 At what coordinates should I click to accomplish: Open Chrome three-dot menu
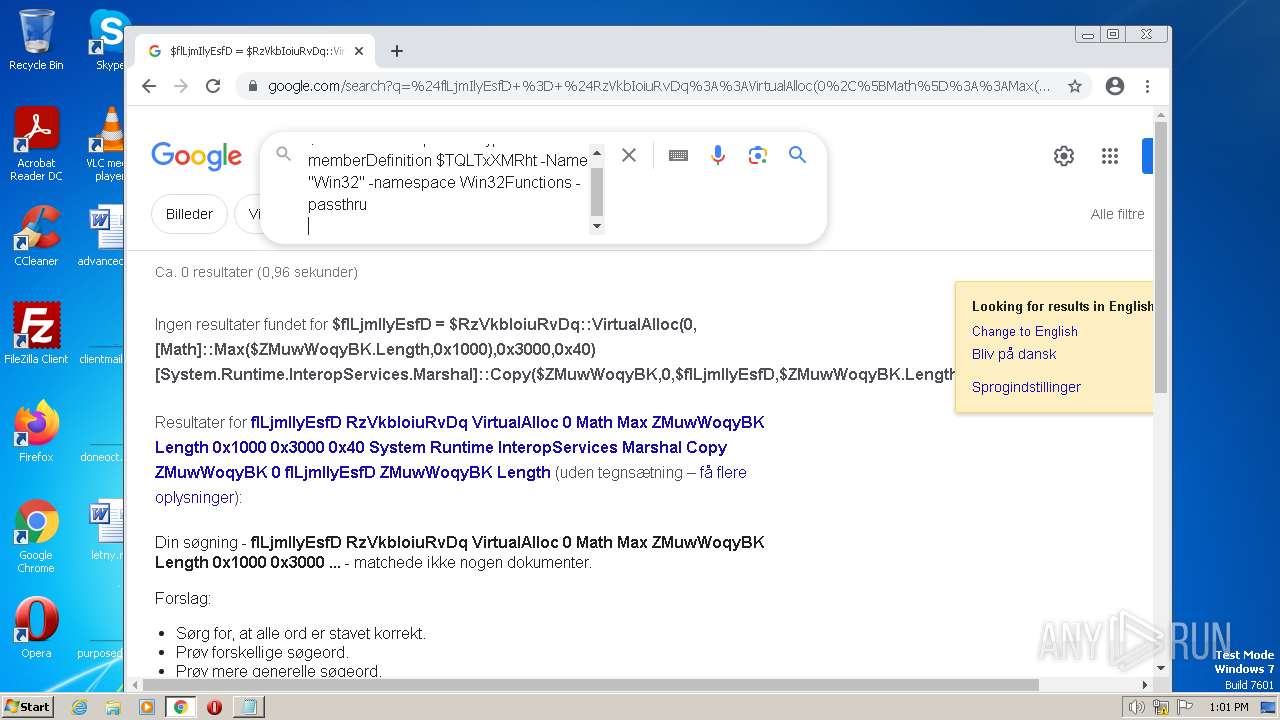[1148, 86]
